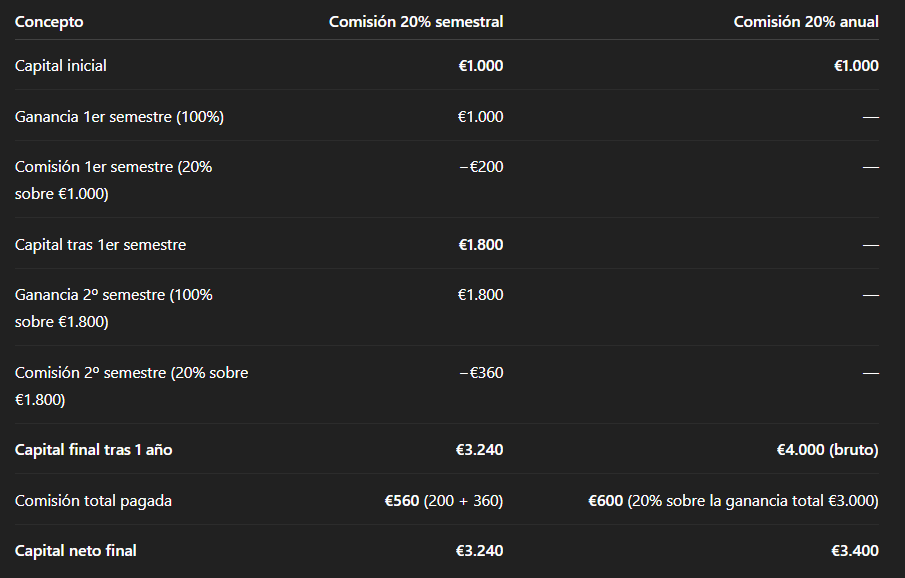Select the Capital inicial row label

pos(61,66)
